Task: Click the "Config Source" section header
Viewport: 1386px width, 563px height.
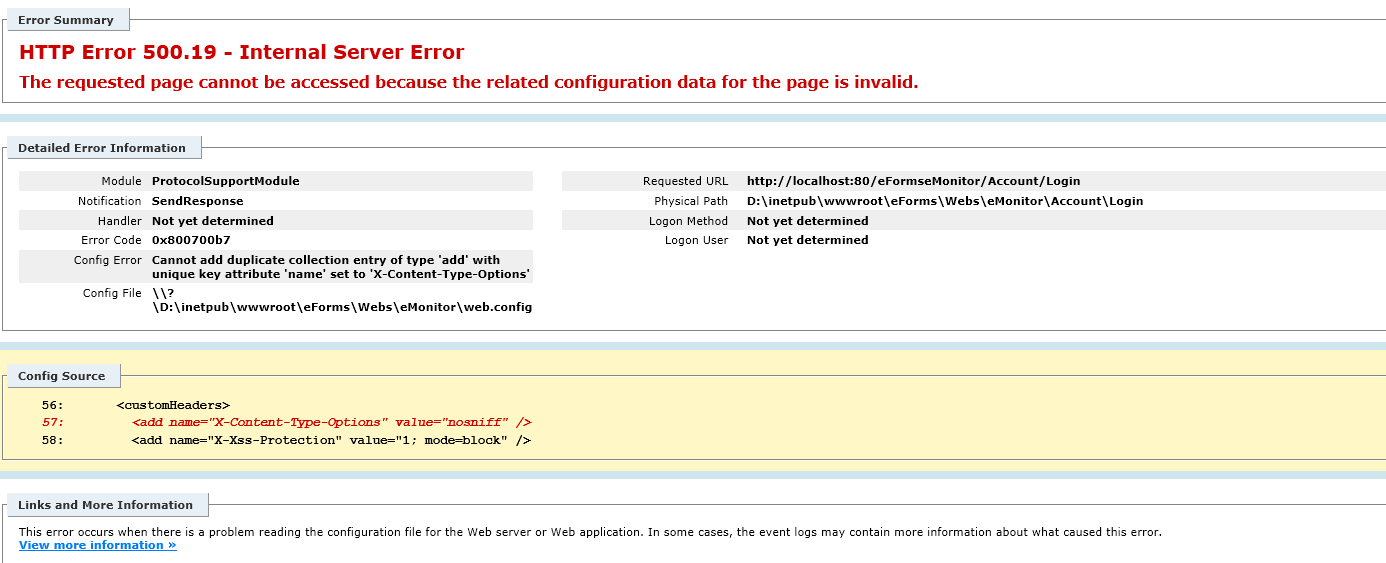Action: 62,376
